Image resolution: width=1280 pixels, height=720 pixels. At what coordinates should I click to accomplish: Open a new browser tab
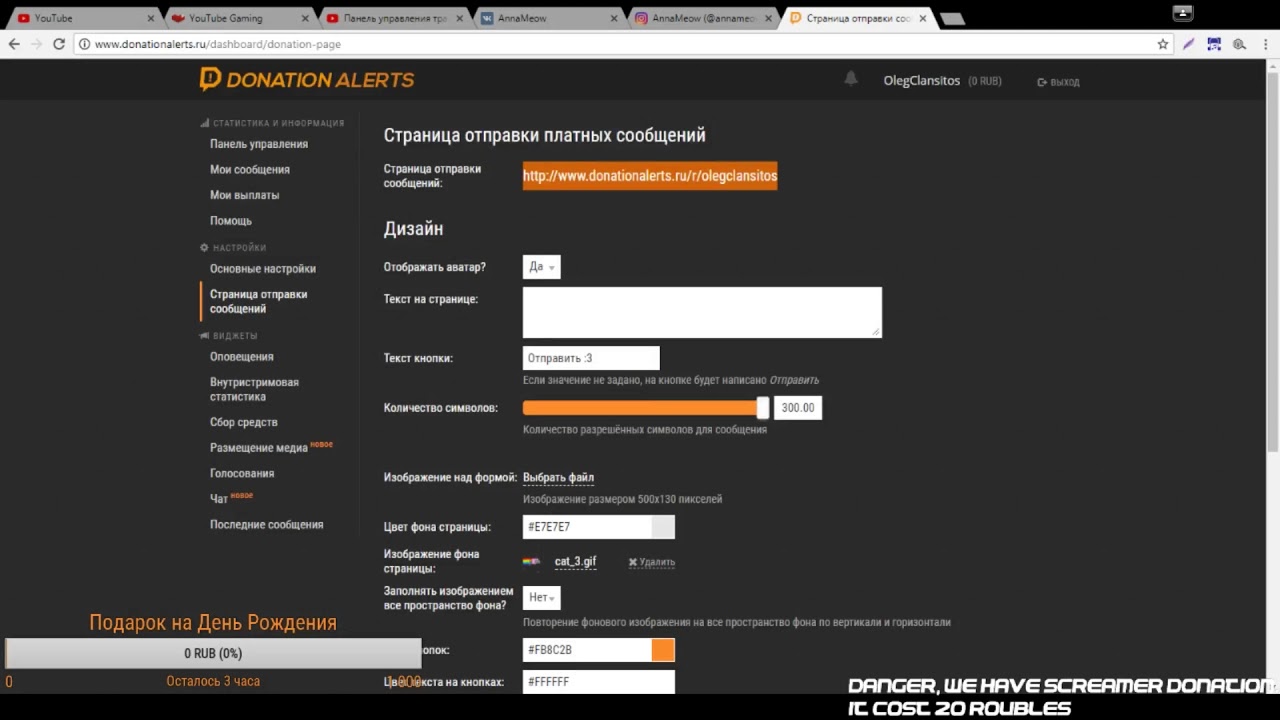point(952,18)
